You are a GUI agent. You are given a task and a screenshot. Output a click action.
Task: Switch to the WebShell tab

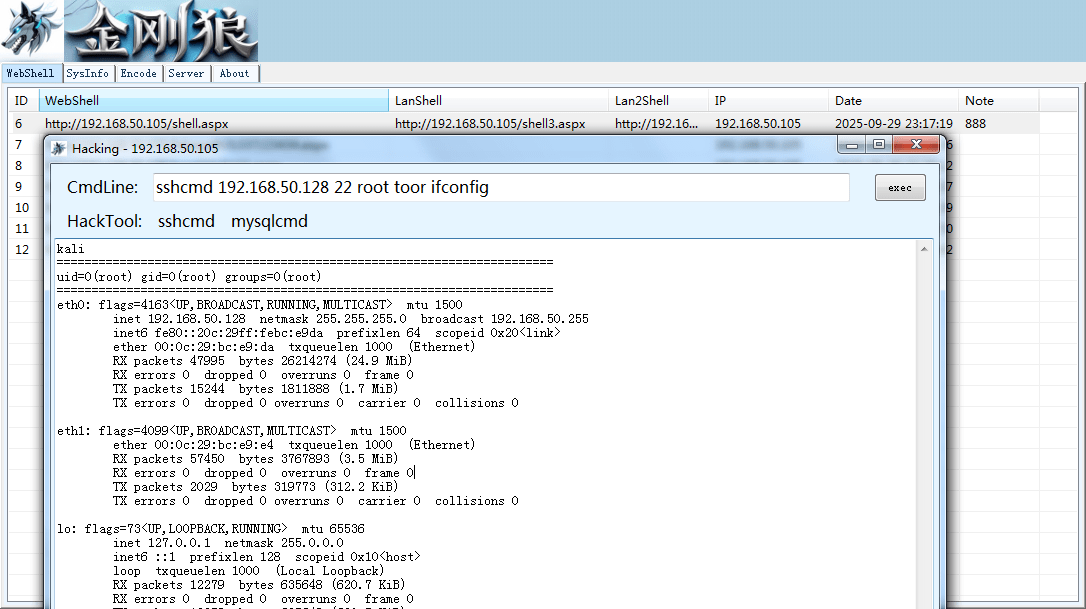(30, 73)
